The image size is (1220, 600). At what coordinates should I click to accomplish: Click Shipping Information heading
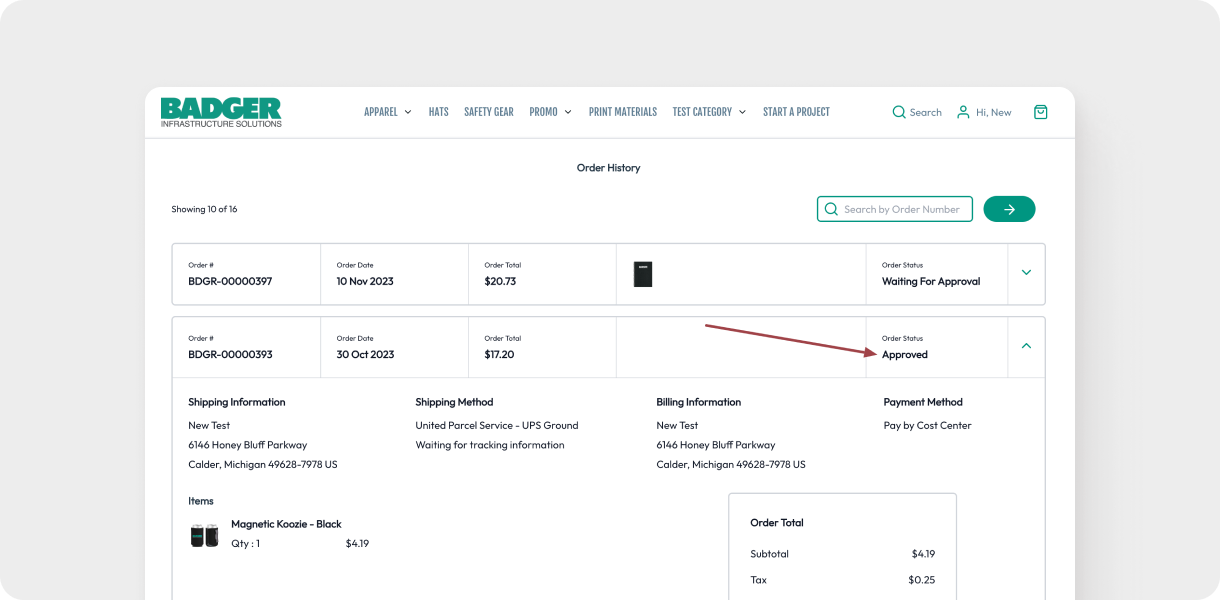[x=237, y=402]
